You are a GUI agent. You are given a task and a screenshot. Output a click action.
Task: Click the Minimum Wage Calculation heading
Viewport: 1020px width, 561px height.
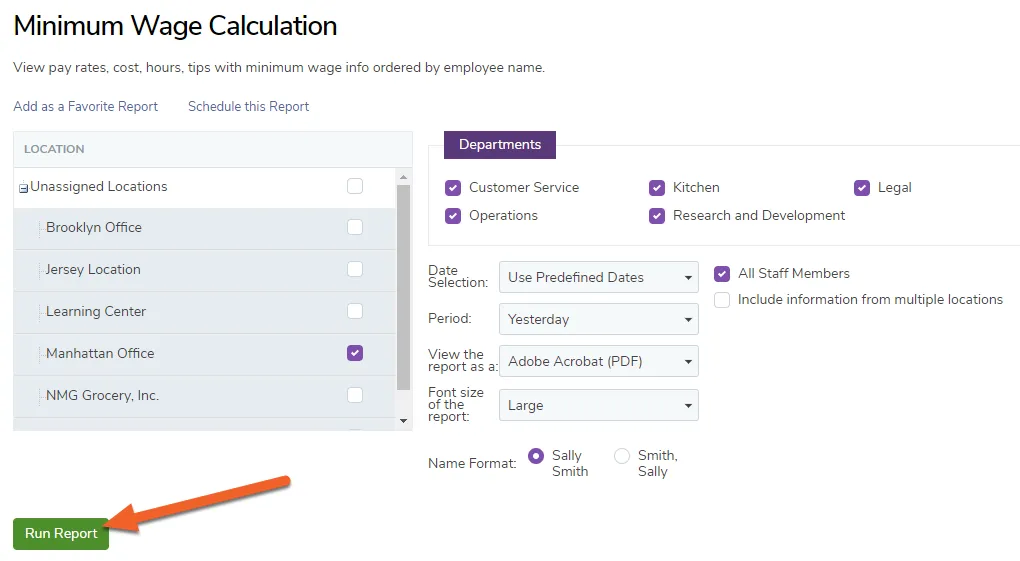tap(175, 26)
